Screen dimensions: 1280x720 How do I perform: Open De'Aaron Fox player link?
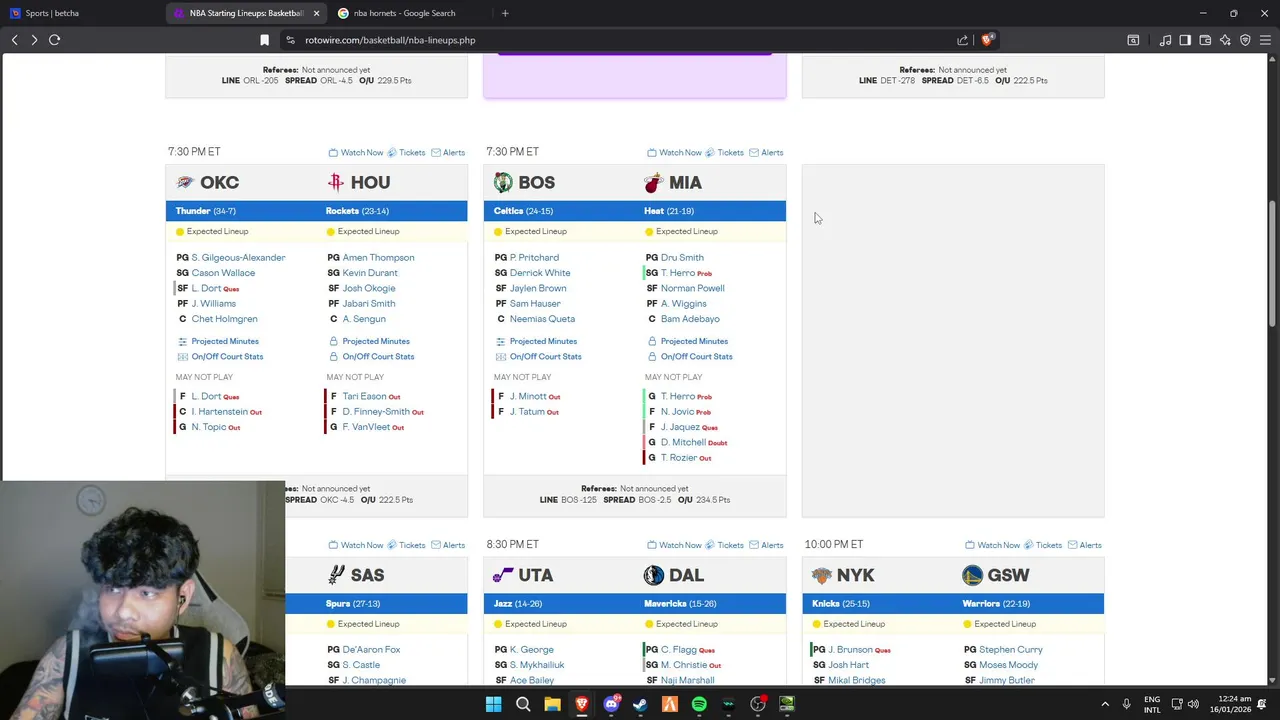click(x=371, y=650)
